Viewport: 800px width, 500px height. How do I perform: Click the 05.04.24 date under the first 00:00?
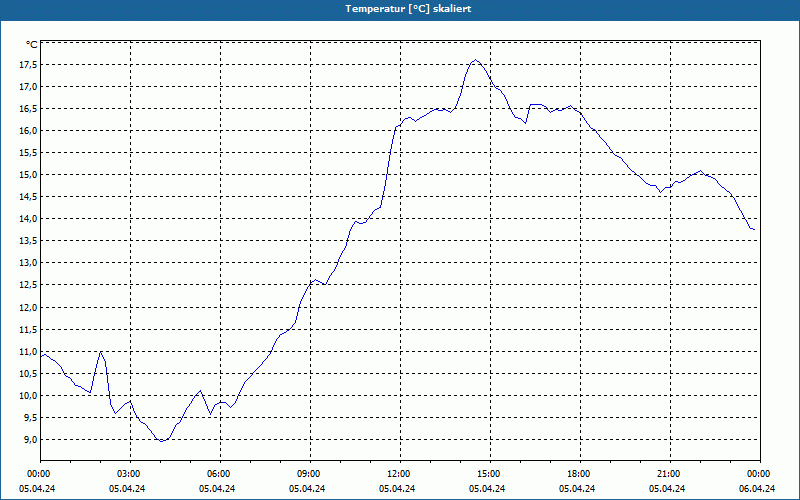click(x=37, y=488)
